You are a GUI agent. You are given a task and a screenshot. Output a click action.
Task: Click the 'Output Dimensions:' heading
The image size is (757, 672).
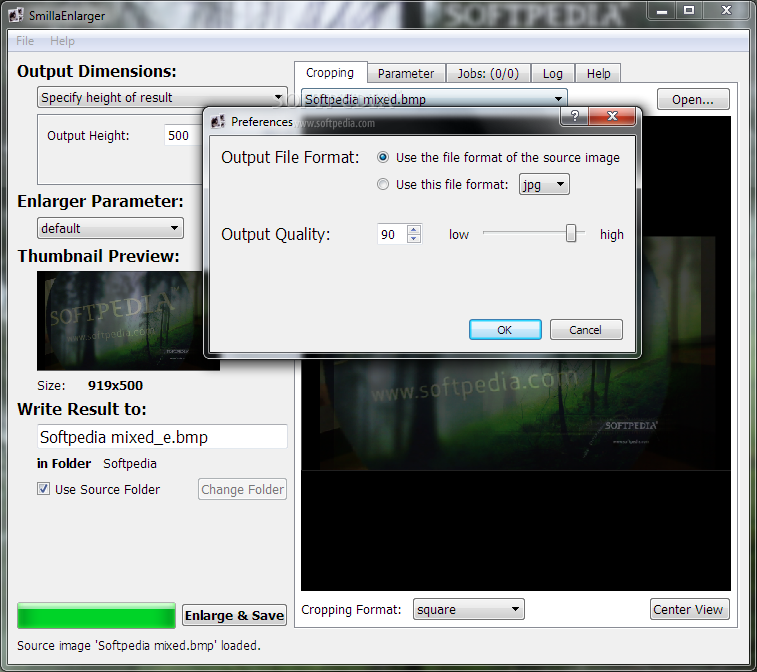[x=97, y=71]
